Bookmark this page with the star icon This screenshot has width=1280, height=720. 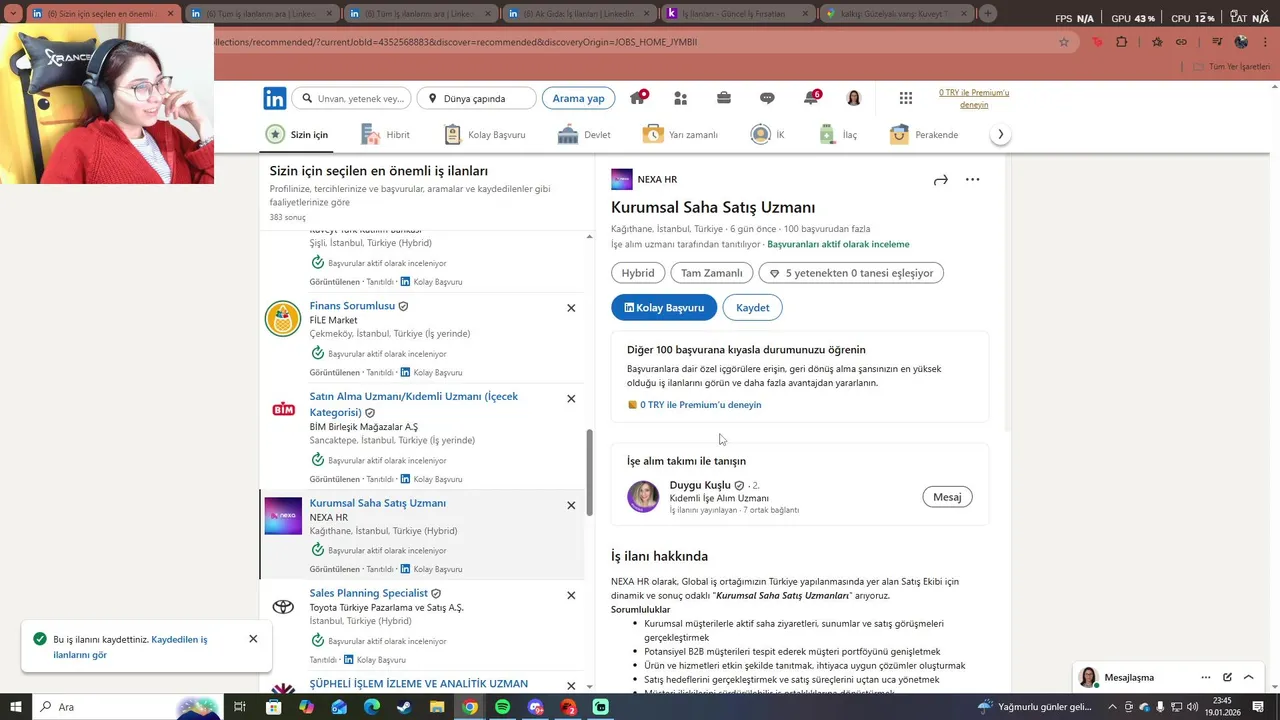pos(1064,42)
